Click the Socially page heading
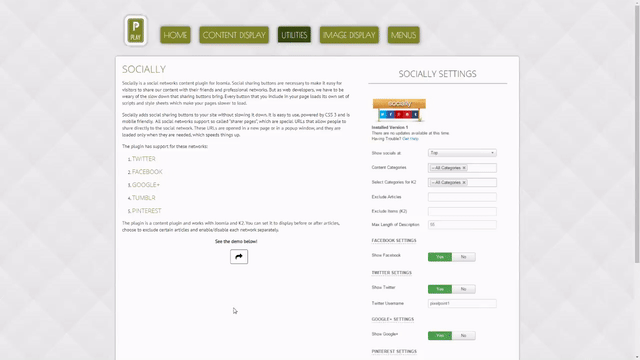640x360 pixels. [144, 69]
